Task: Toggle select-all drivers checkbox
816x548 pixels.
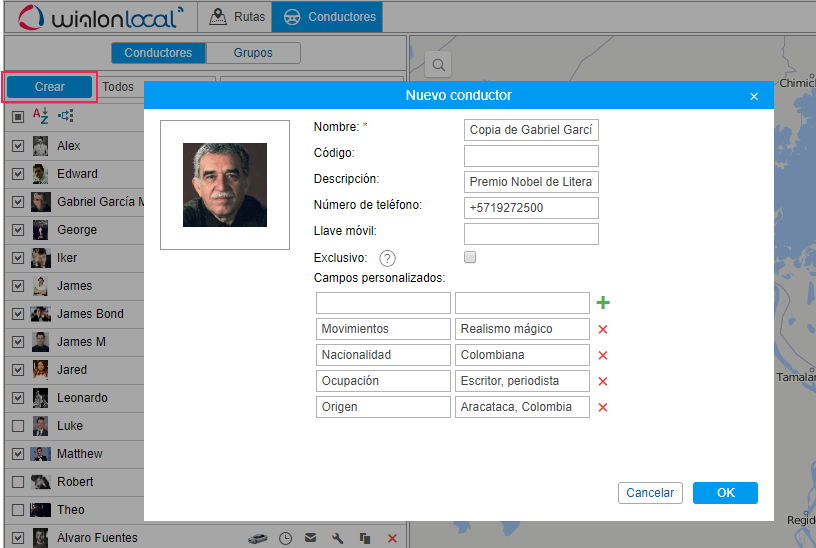Action: [18, 117]
